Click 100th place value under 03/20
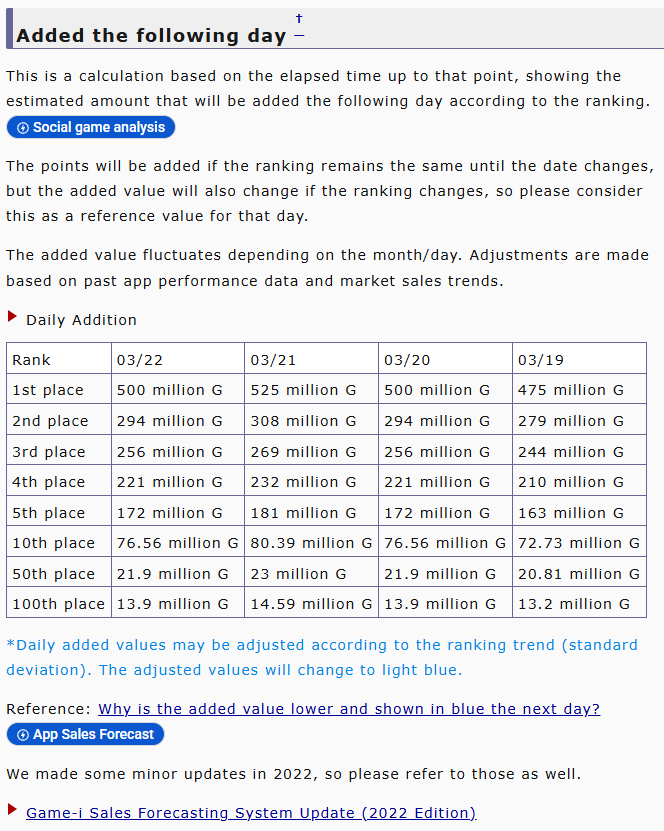664x831 pixels. pos(446,603)
